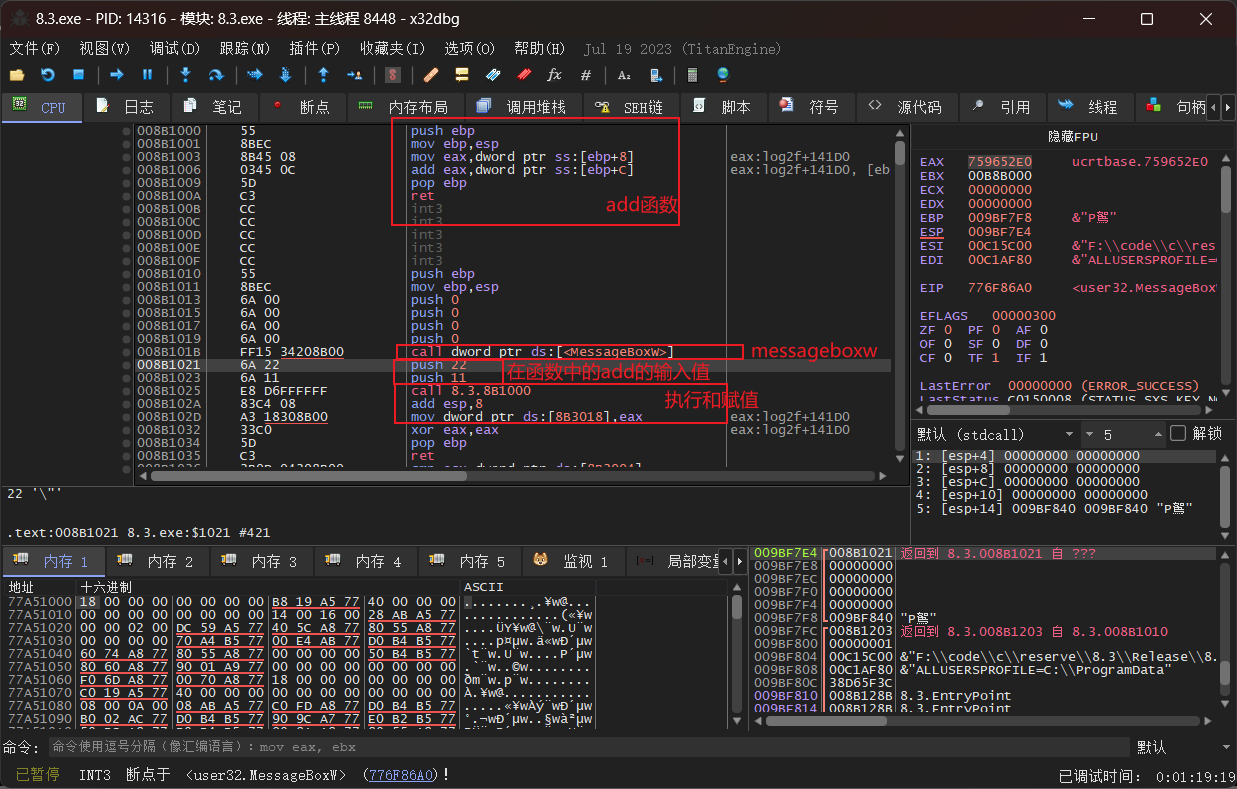Open the 默认 dropdown beside command bar
The height and width of the screenshot is (789, 1237).
tap(1180, 747)
